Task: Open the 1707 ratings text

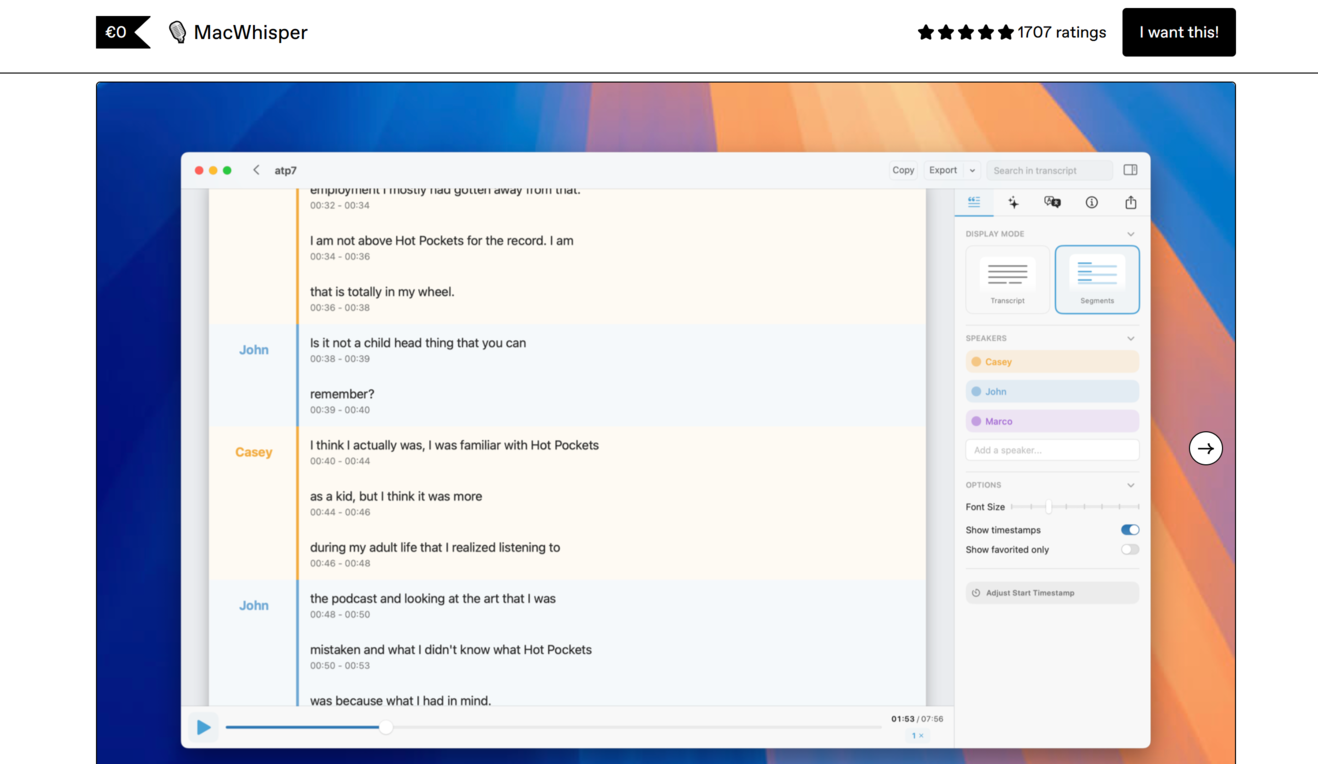Action: coord(1061,32)
